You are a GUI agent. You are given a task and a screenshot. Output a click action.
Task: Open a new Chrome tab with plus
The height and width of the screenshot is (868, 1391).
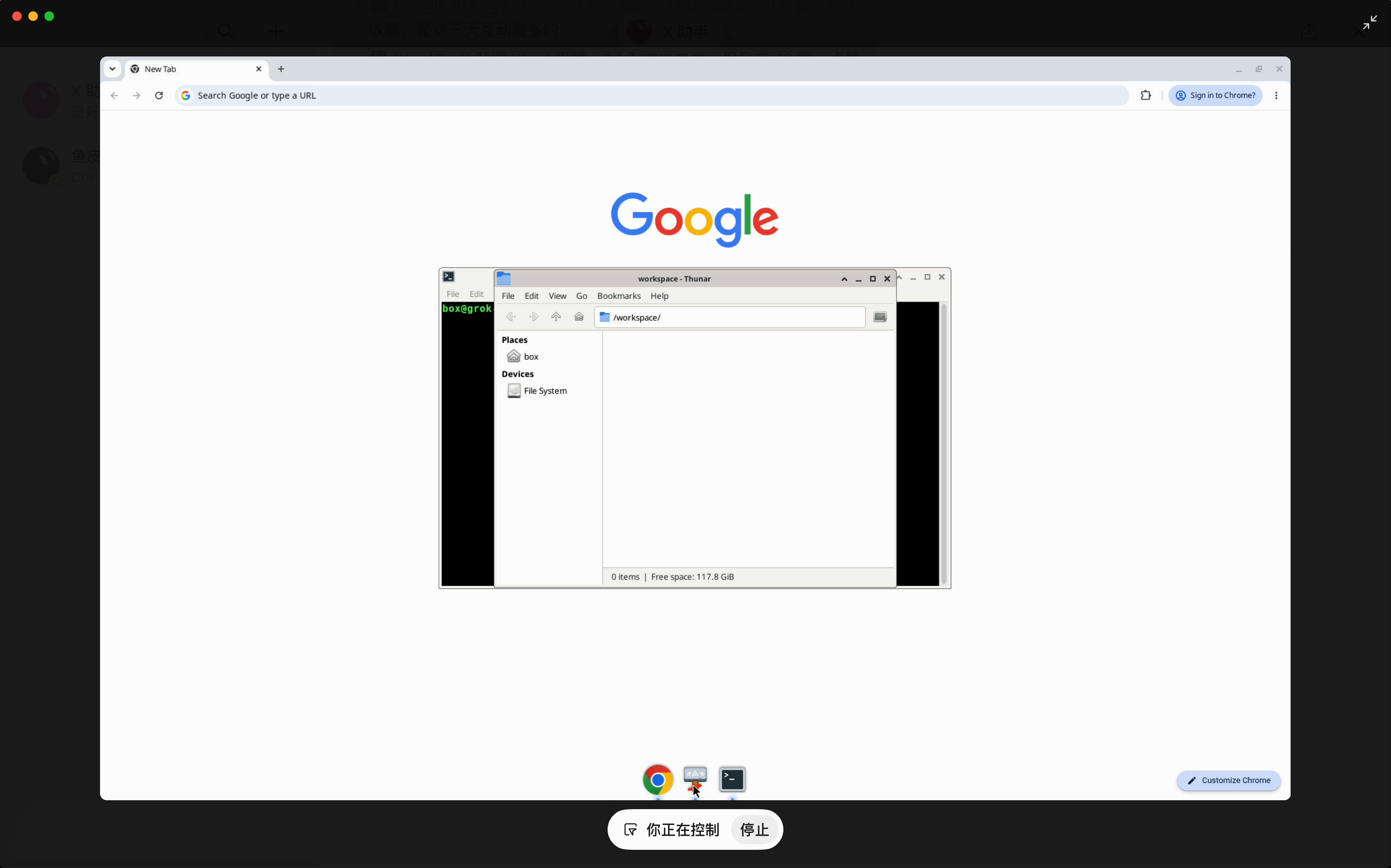(281, 69)
